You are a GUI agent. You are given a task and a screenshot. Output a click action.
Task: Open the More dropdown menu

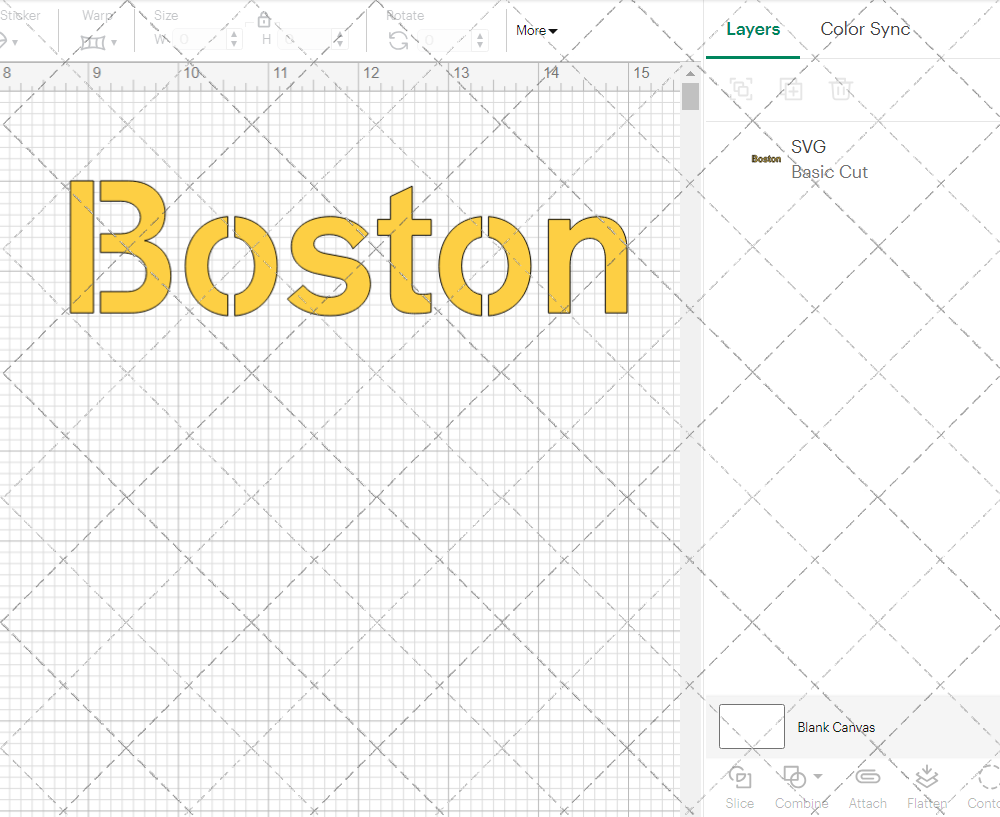click(x=536, y=30)
